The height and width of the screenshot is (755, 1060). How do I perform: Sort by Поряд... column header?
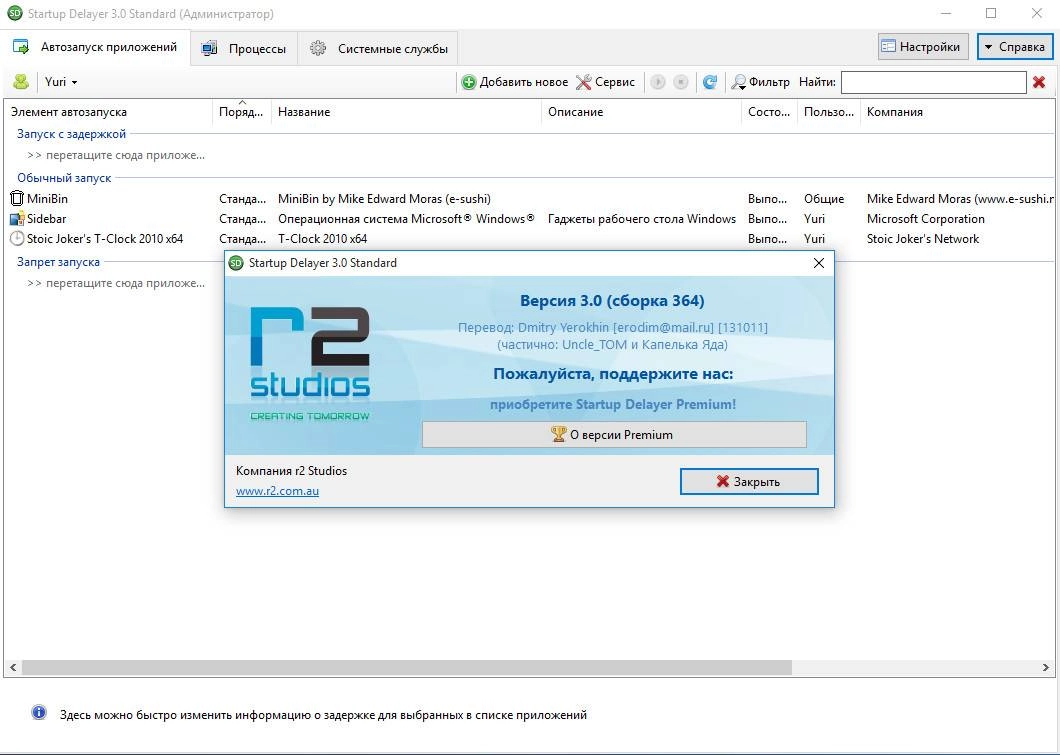click(x=242, y=112)
